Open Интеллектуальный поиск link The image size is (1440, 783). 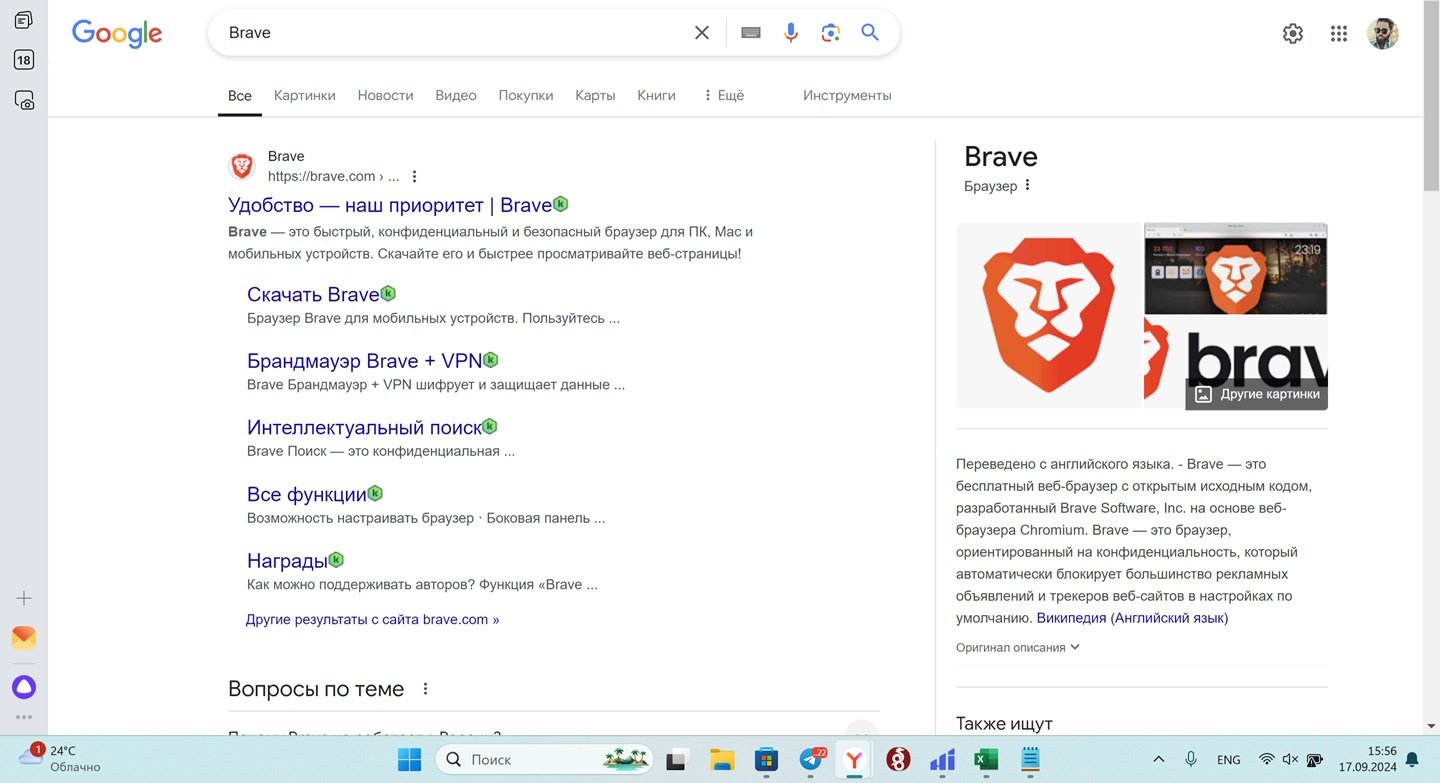coord(364,428)
